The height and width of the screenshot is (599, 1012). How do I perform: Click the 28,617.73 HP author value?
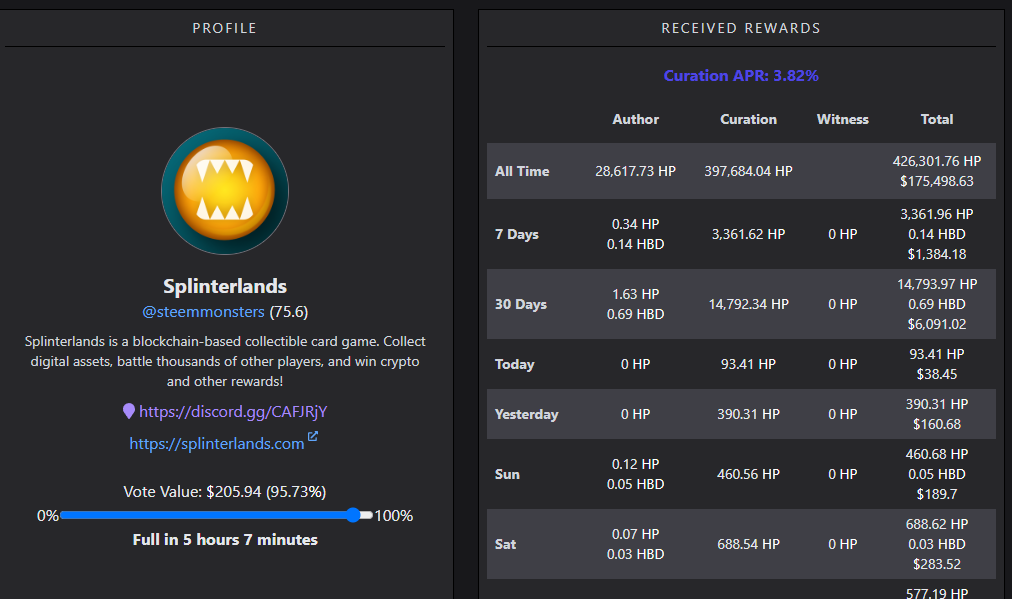tap(636, 171)
